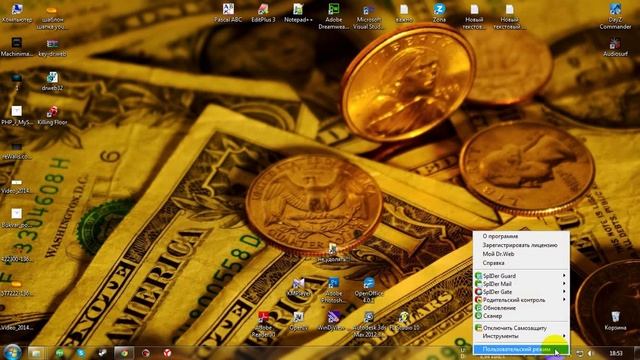Click the SpIDer Gate menu icon
The height and width of the screenshot is (360, 640).
[x=478, y=292]
